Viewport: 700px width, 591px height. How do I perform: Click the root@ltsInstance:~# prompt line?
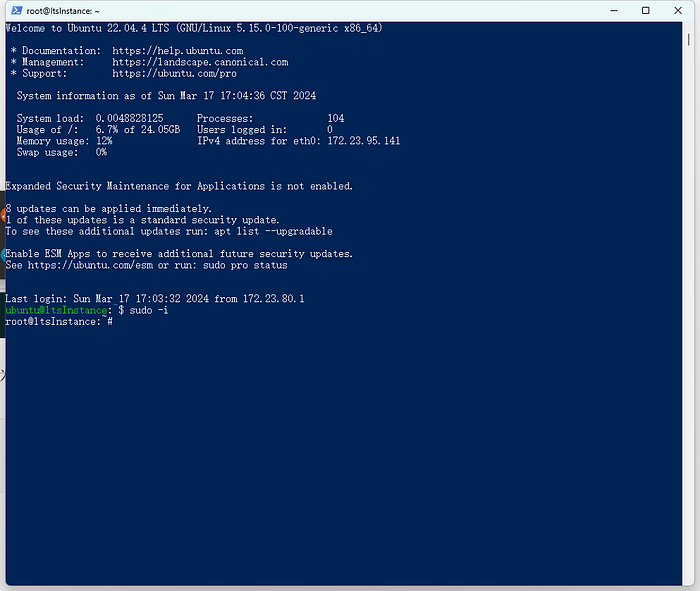tap(59, 322)
